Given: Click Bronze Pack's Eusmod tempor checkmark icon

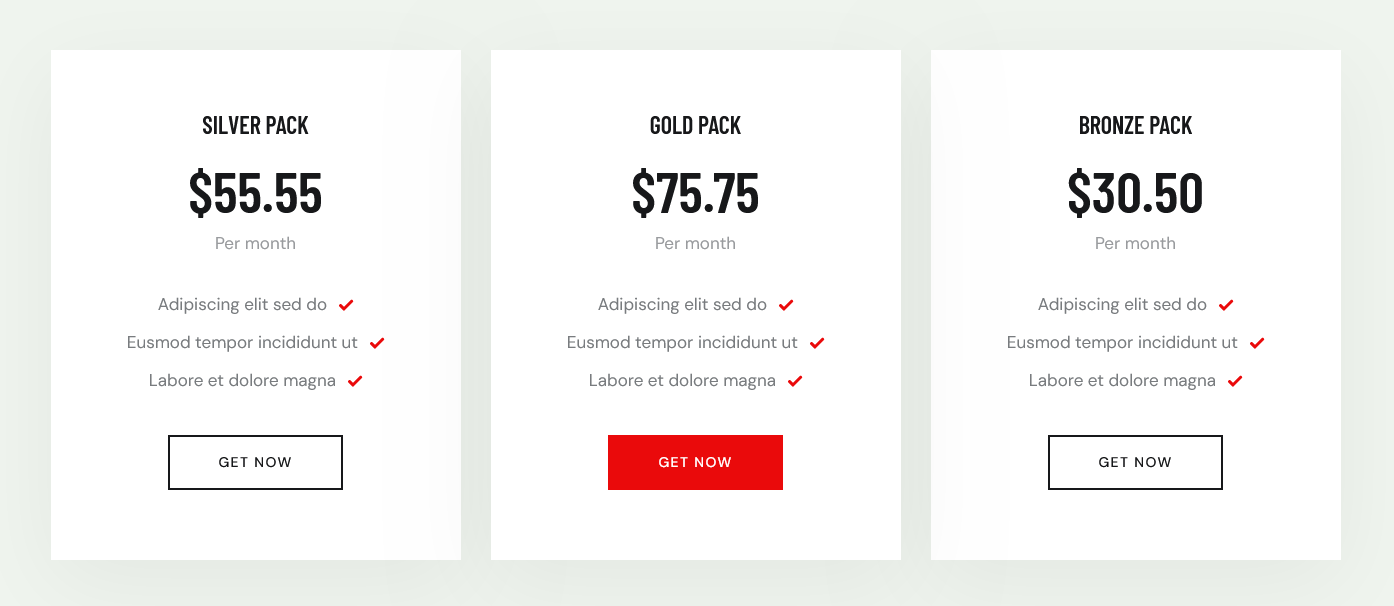Looking at the screenshot, I should point(1257,343).
